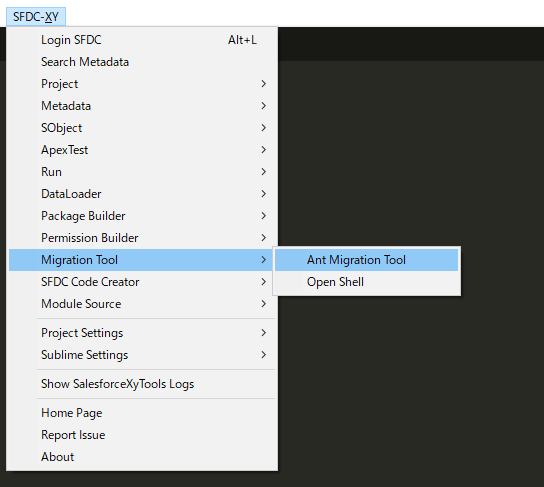Expand the Run submenu
Viewport: 544px width, 487px height.
pyautogui.click(x=142, y=172)
